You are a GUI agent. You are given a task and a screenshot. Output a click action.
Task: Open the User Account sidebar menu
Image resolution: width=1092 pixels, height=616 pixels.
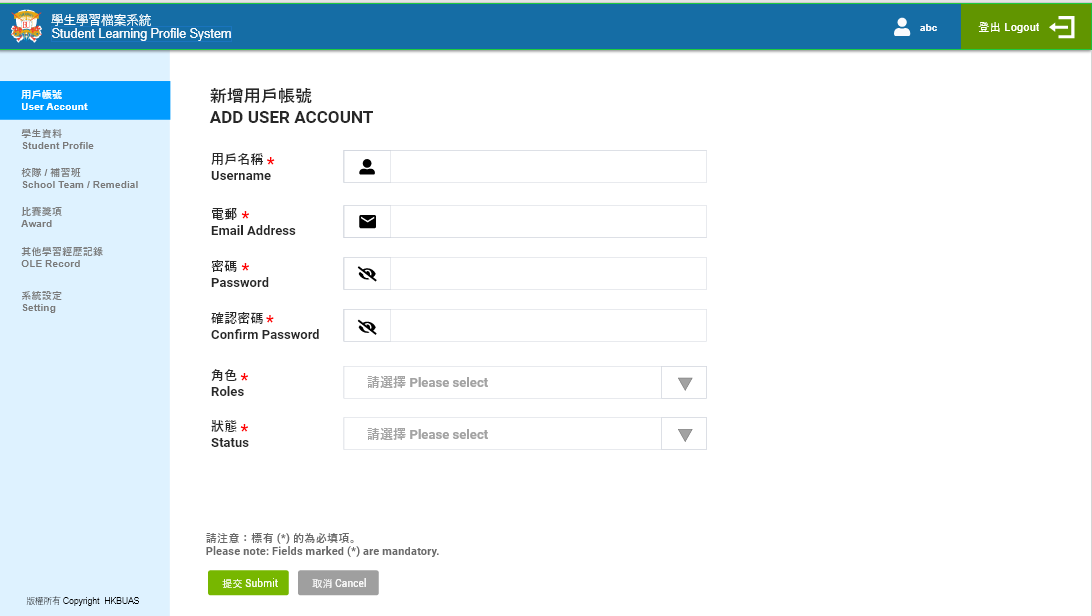point(85,100)
